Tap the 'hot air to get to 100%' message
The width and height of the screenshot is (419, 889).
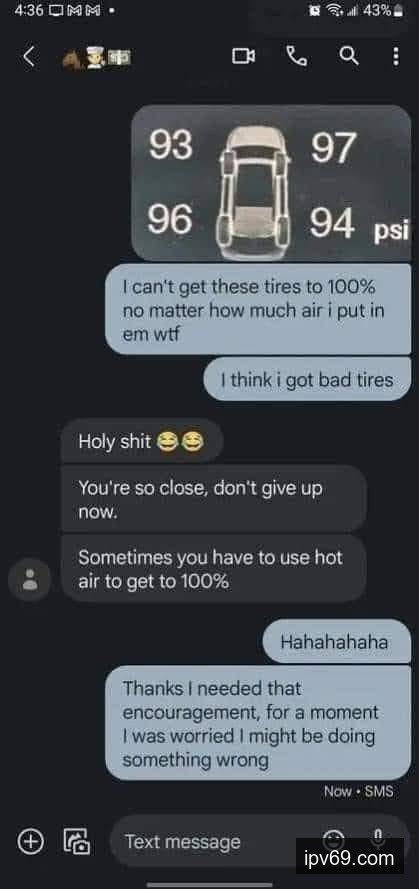click(x=213, y=569)
